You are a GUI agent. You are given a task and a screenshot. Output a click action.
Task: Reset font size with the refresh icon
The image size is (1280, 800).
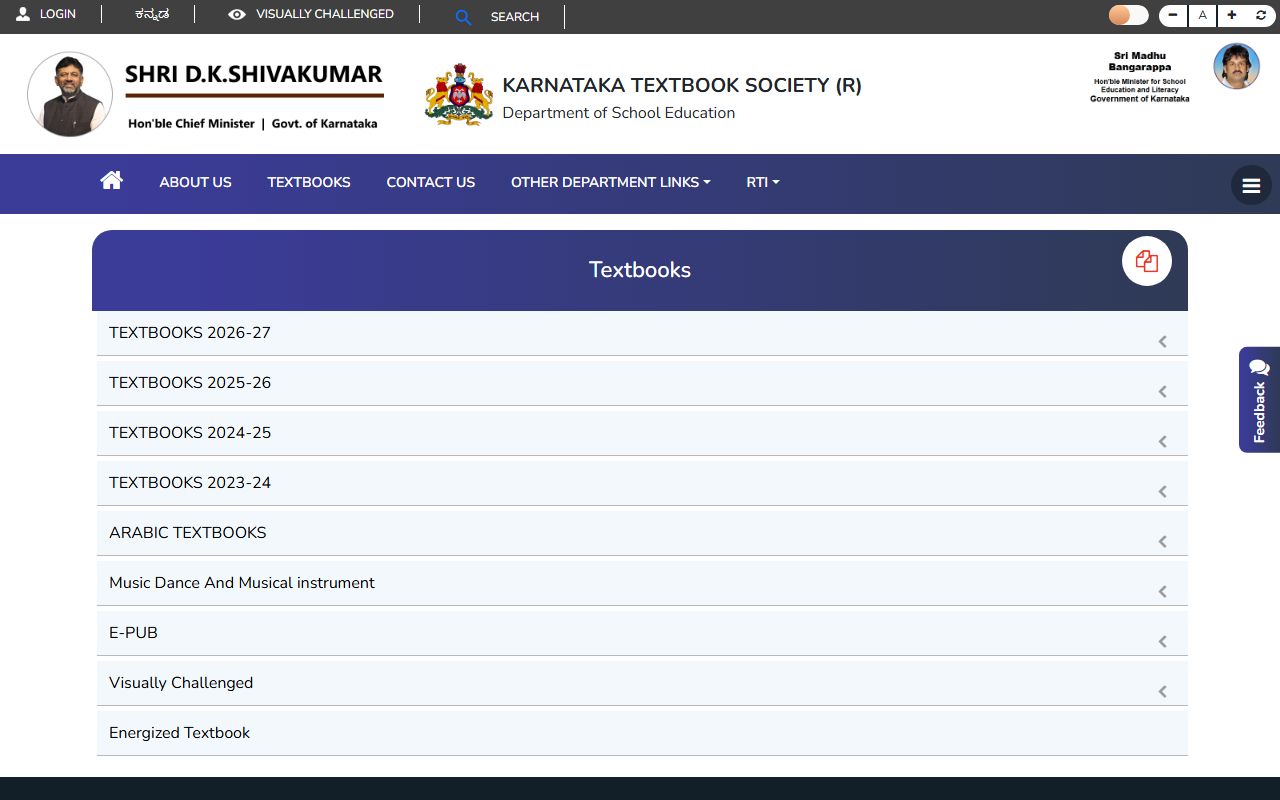point(1261,16)
